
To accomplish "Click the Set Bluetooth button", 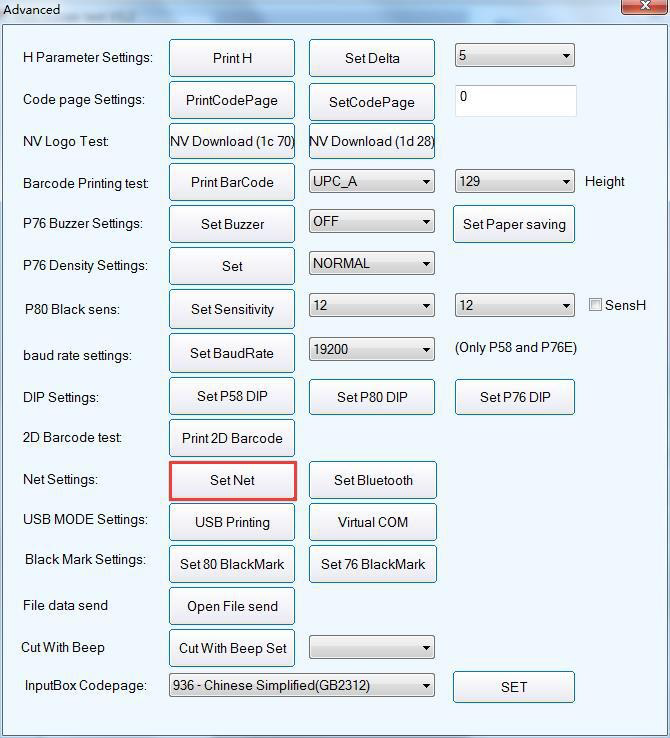I will click(373, 480).
